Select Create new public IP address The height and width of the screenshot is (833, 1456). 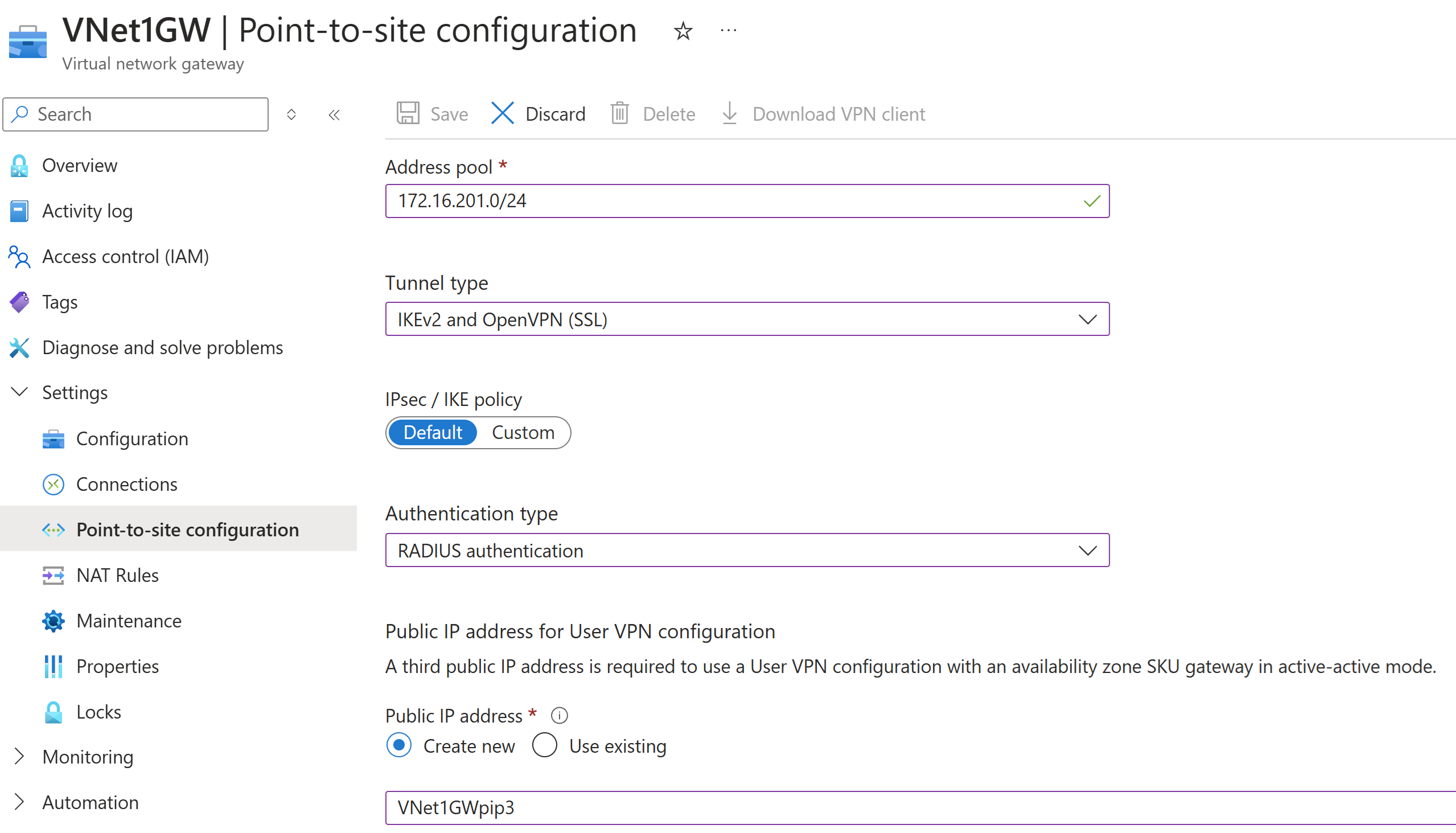[x=399, y=745]
